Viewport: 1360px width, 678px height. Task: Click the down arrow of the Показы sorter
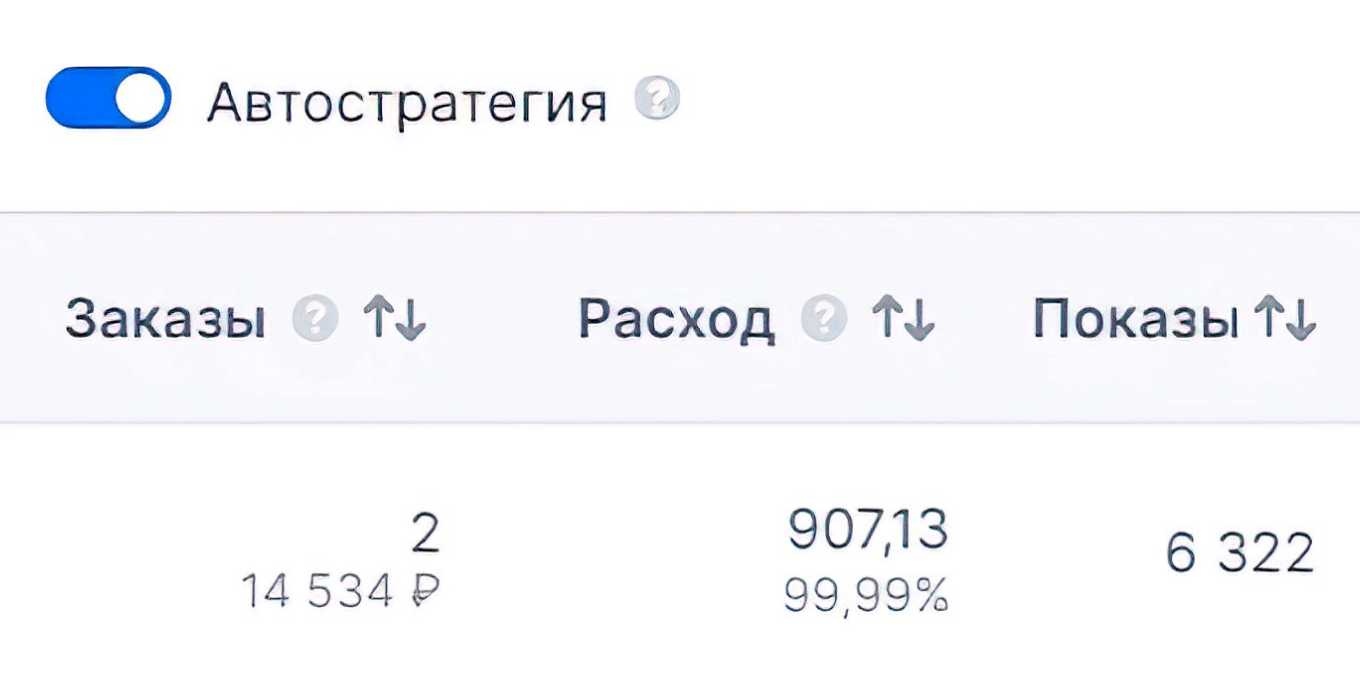[1302, 318]
